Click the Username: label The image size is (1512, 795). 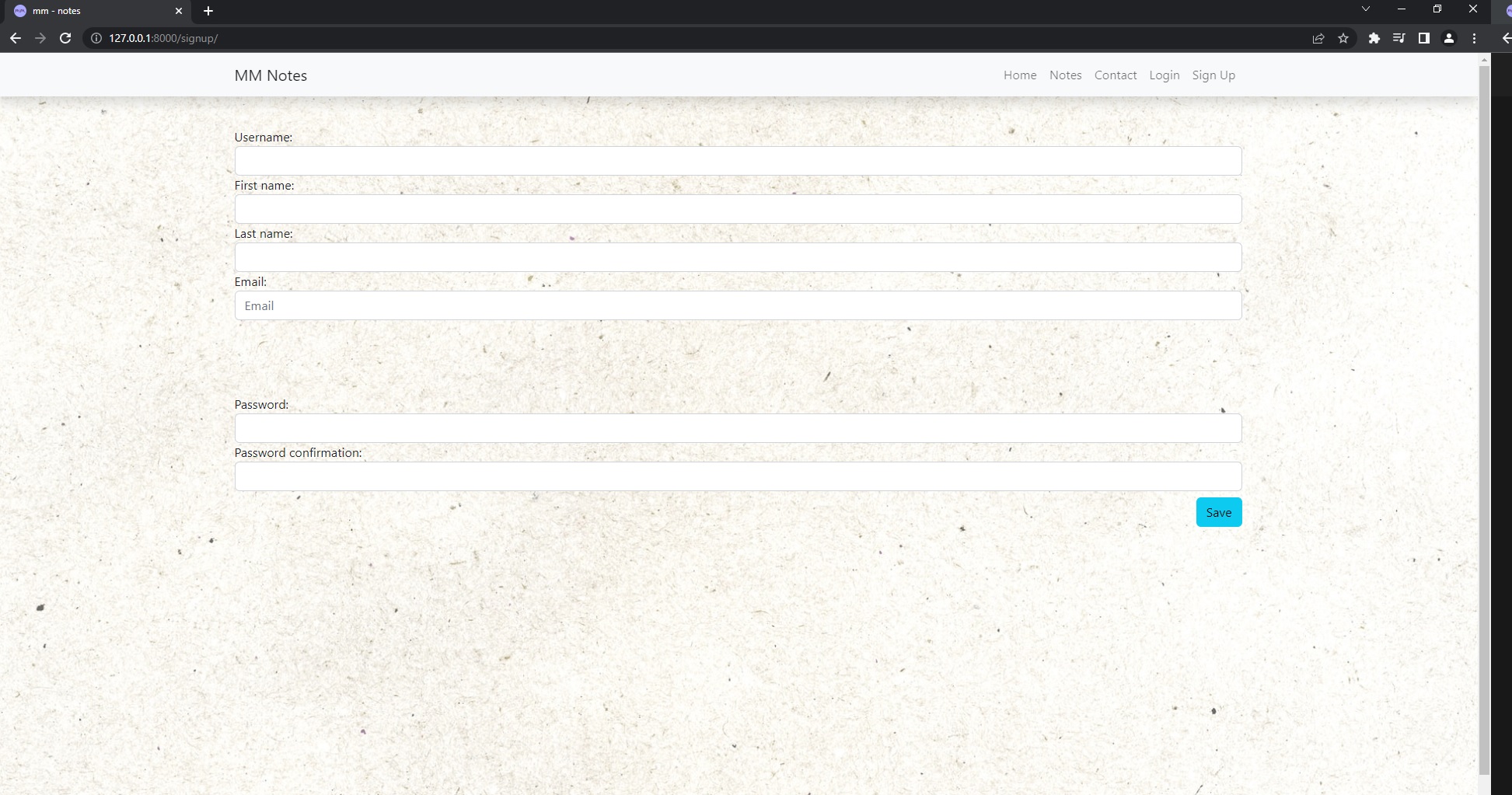tap(264, 138)
